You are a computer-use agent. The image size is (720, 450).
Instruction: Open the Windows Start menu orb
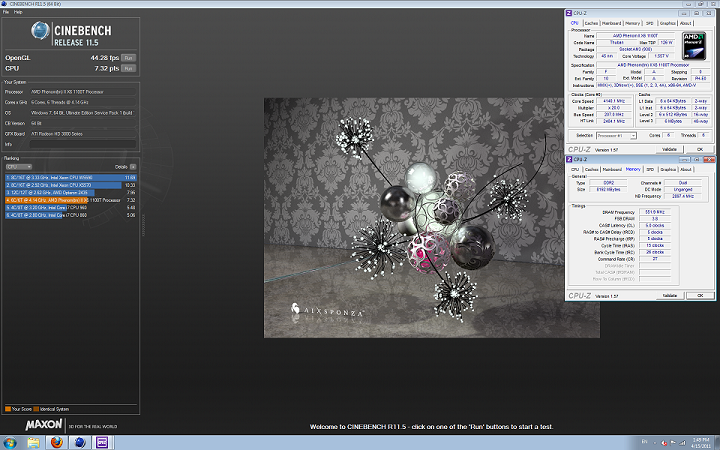10,443
